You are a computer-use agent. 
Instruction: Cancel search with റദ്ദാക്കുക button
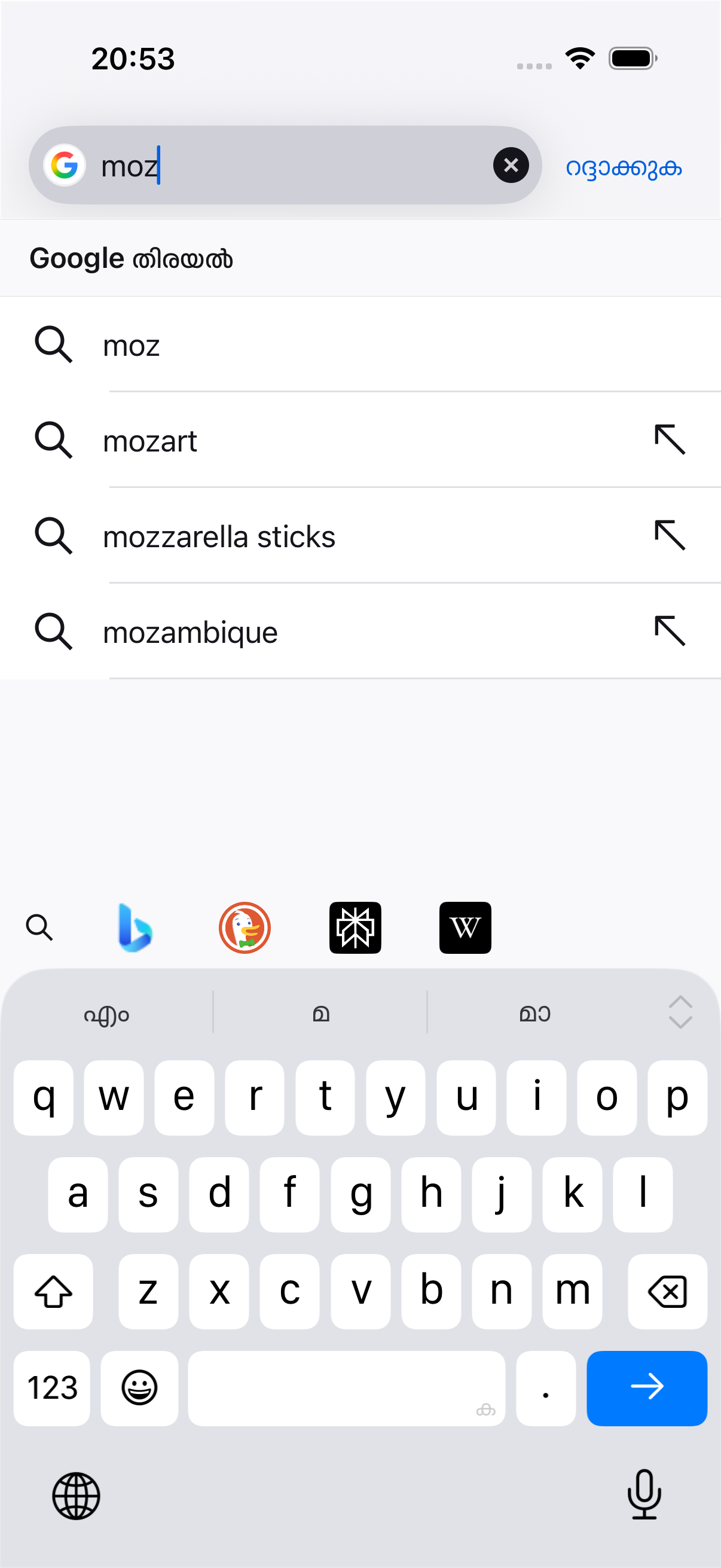624,167
